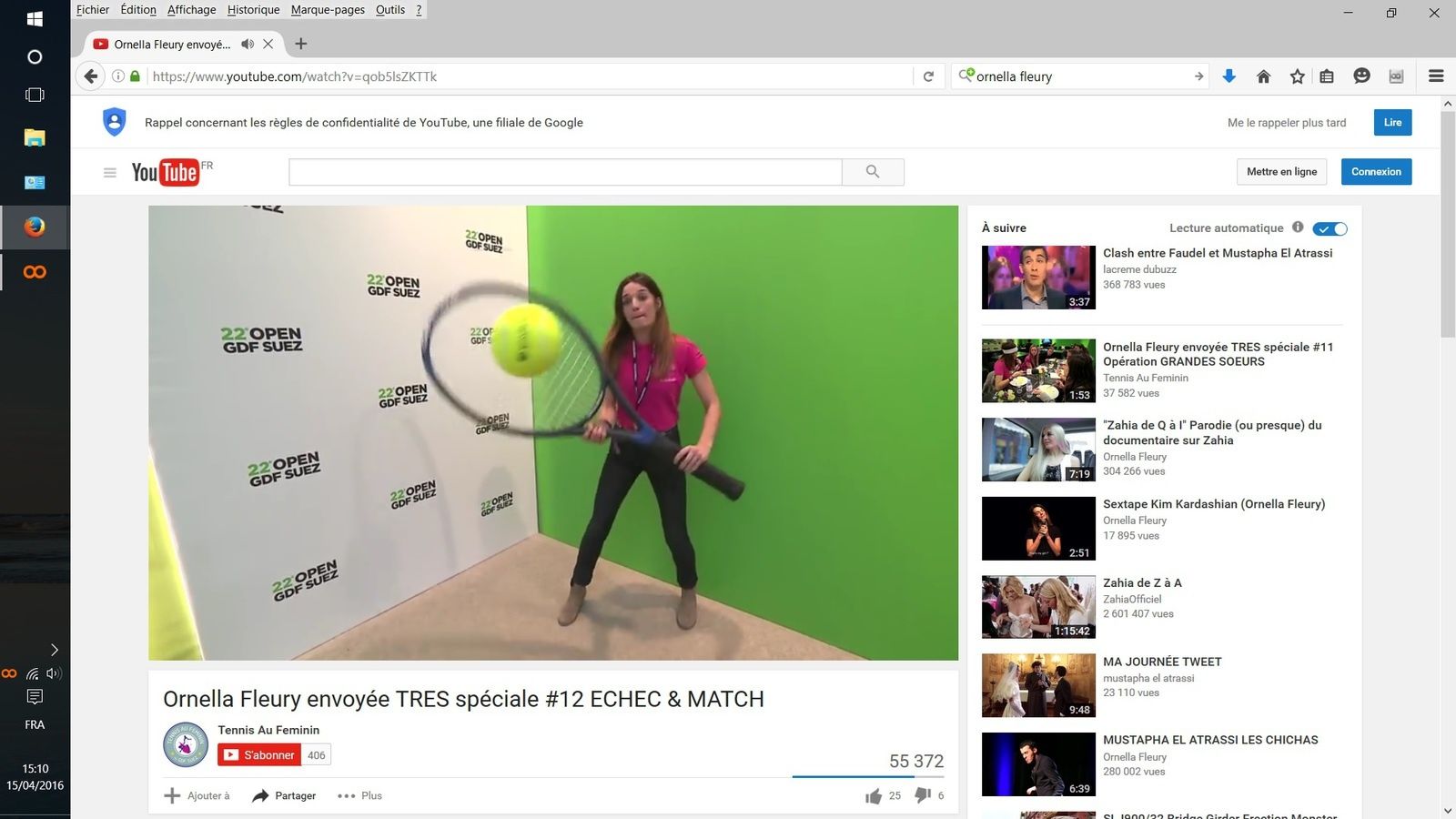
Task: Click the like-dislike ratio bar
Action: pyautogui.click(x=868, y=777)
